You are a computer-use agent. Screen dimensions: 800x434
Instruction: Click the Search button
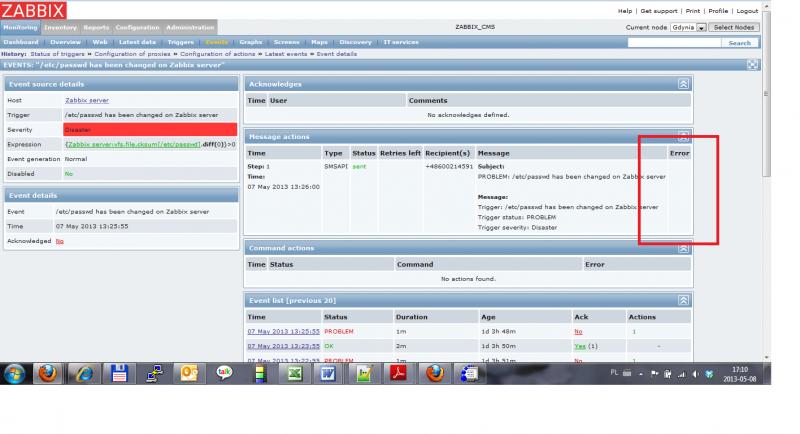(739, 43)
